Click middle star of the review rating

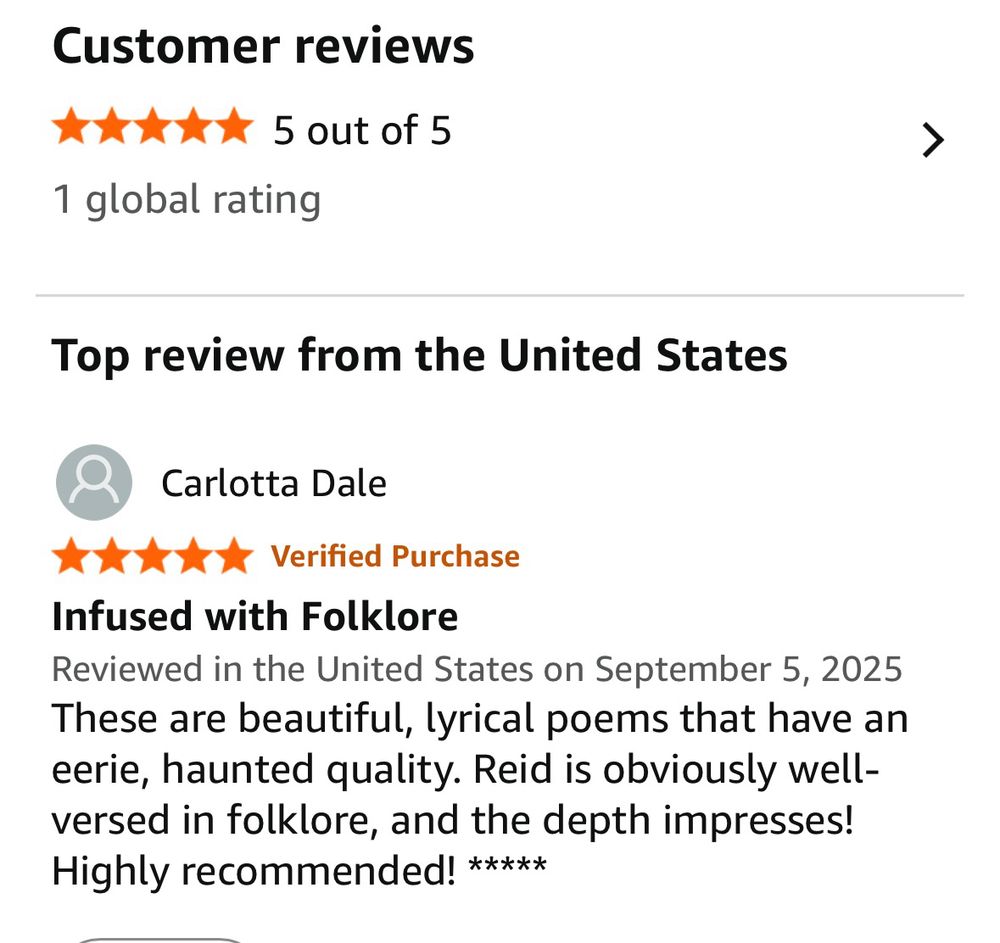(x=152, y=556)
